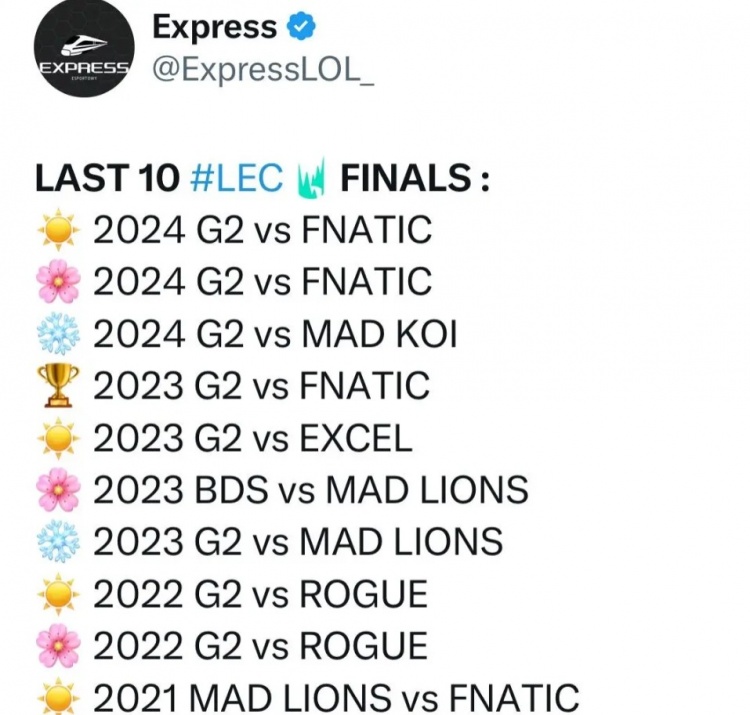
Task: Click the blue verified badge
Action: click(x=301, y=27)
